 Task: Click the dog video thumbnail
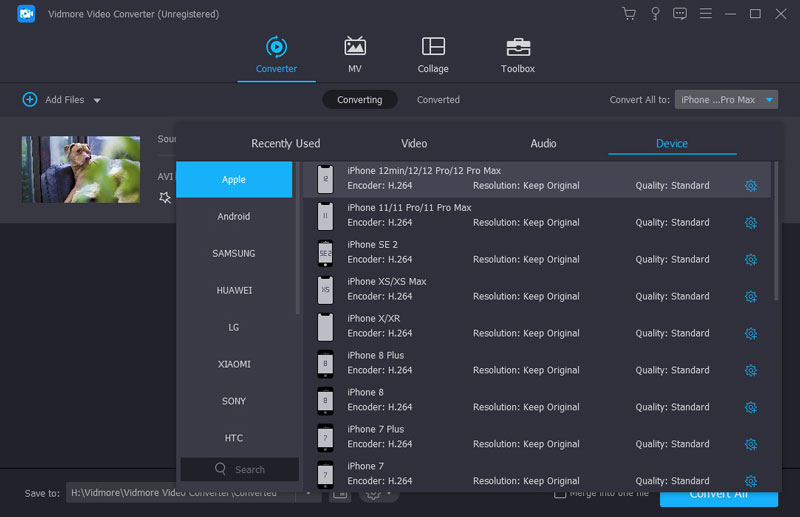point(80,169)
